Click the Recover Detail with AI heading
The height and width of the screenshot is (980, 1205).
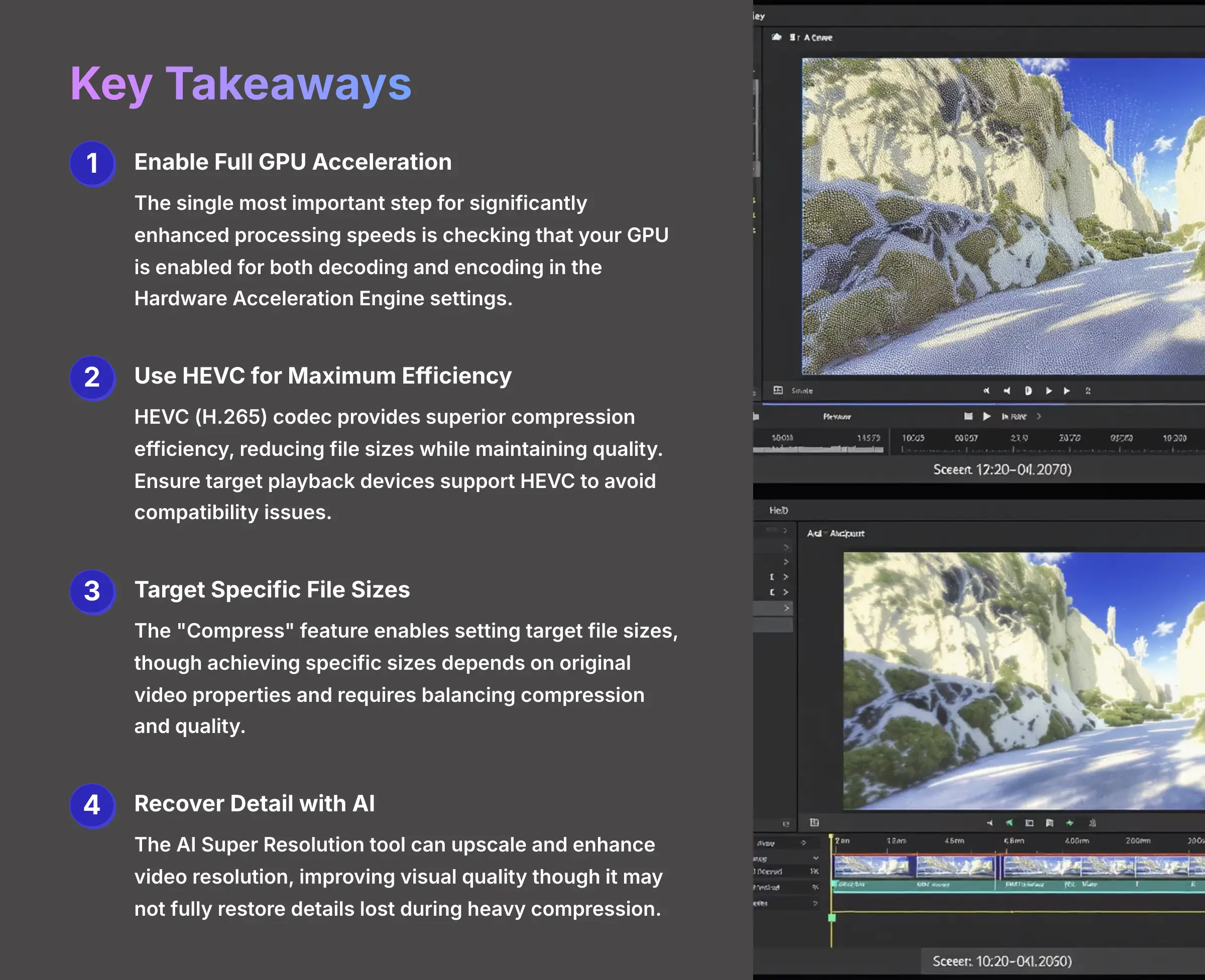[x=255, y=803]
